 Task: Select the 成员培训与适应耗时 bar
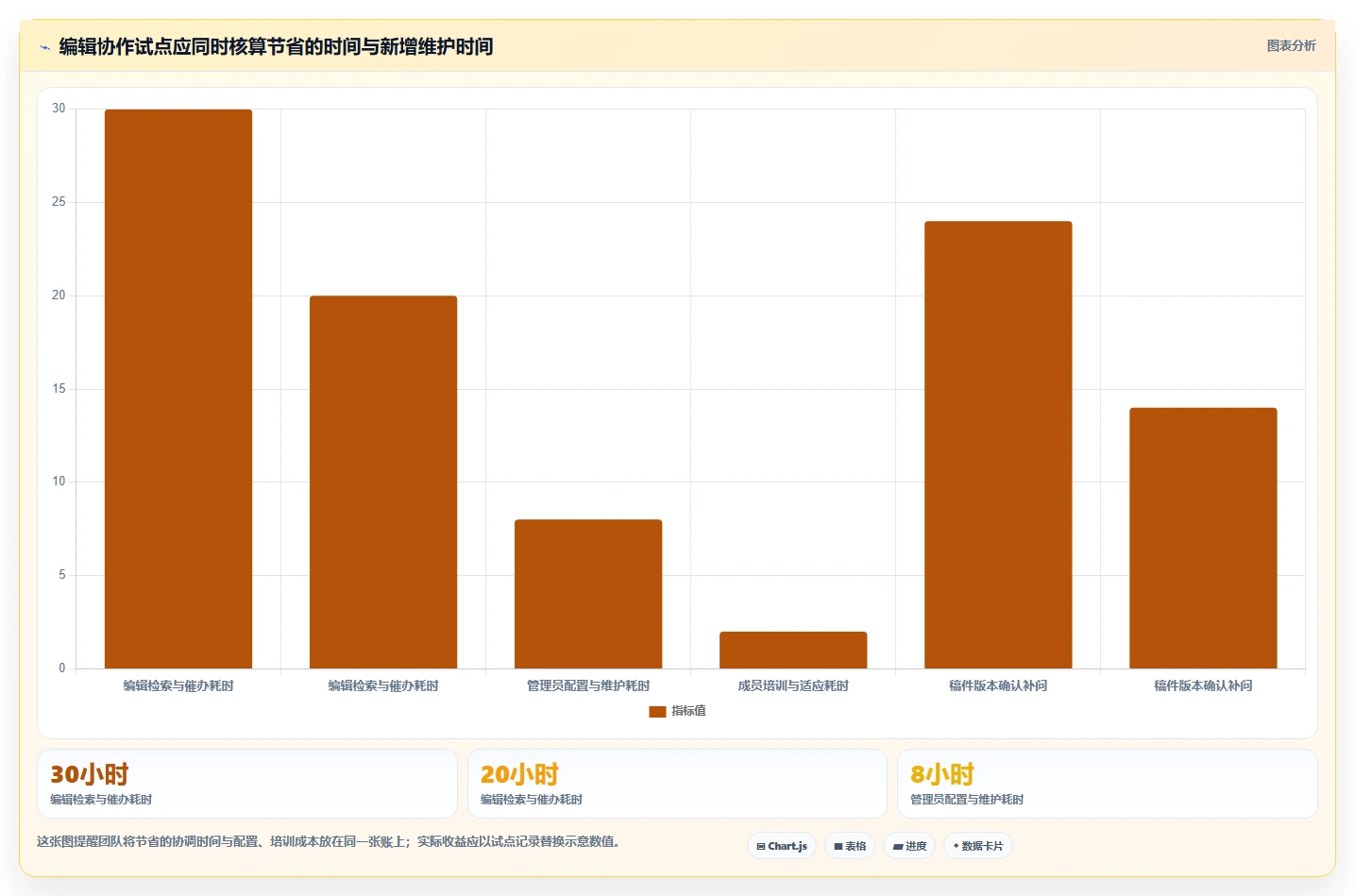tap(793, 651)
